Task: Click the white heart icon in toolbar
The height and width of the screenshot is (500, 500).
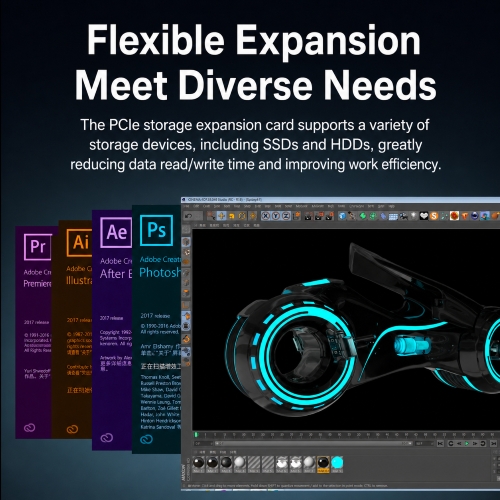Action: [x=424, y=216]
